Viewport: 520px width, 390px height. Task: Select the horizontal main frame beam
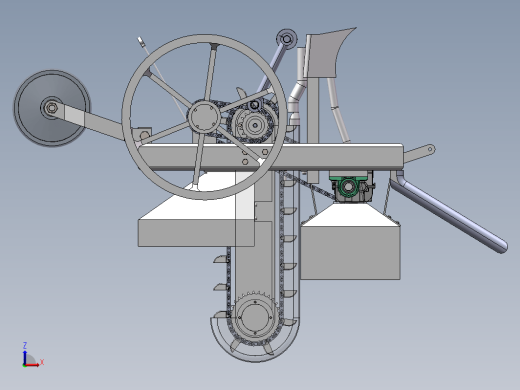pyautogui.click(x=270, y=157)
